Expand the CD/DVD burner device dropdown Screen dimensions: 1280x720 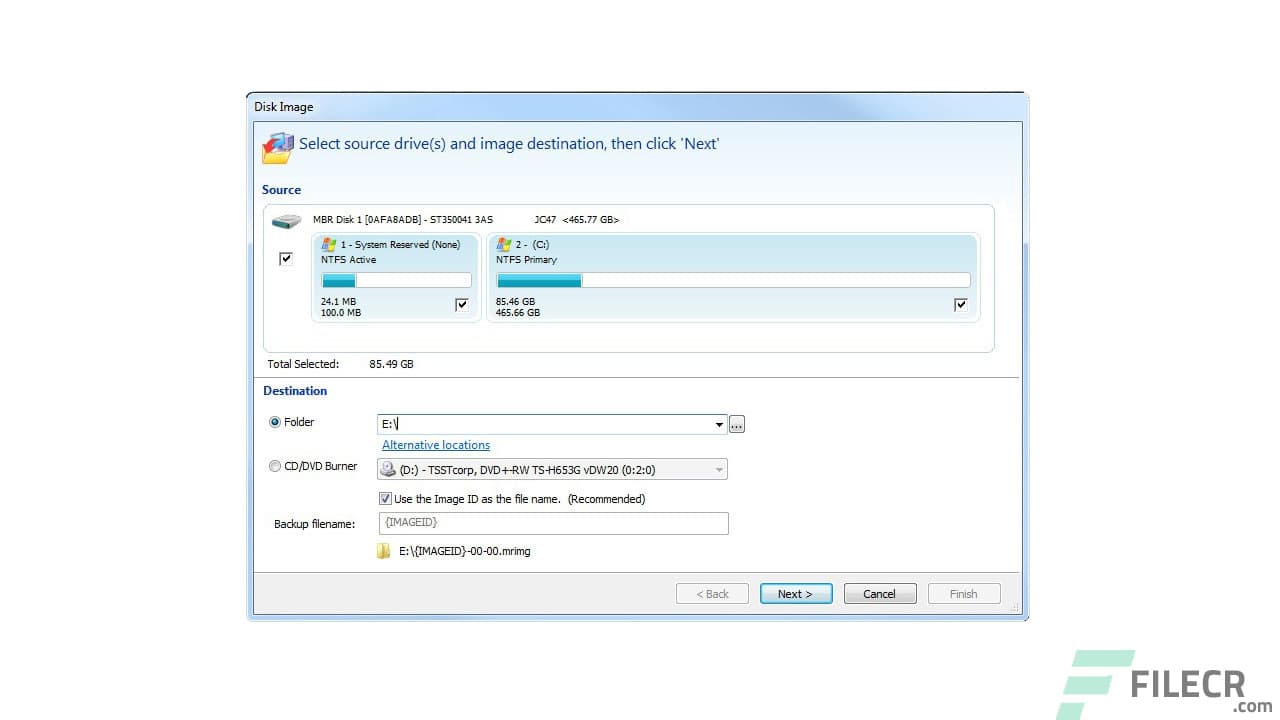[x=718, y=468]
